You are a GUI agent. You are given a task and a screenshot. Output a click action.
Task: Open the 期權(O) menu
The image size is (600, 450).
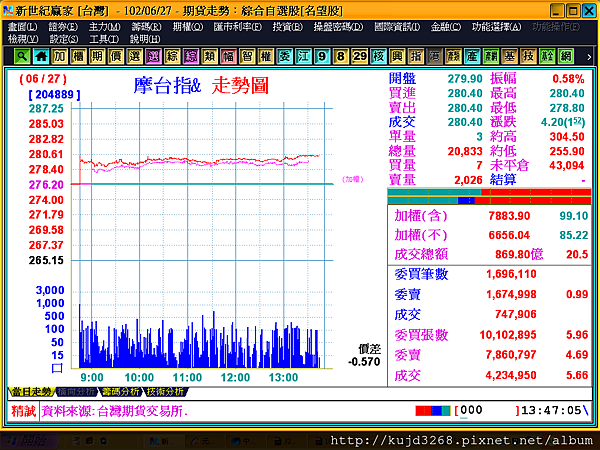tap(188, 27)
